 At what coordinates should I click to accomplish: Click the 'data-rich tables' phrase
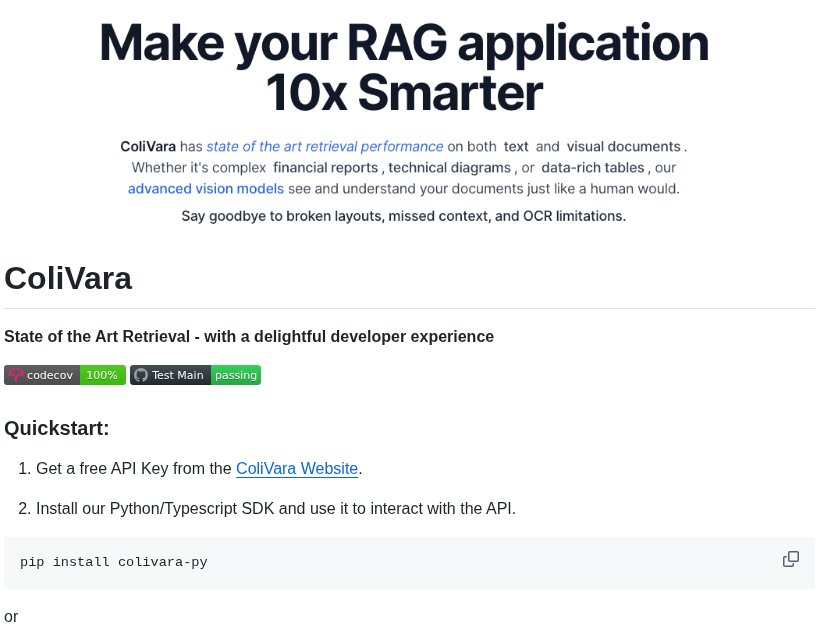pyautogui.click(x=593, y=167)
